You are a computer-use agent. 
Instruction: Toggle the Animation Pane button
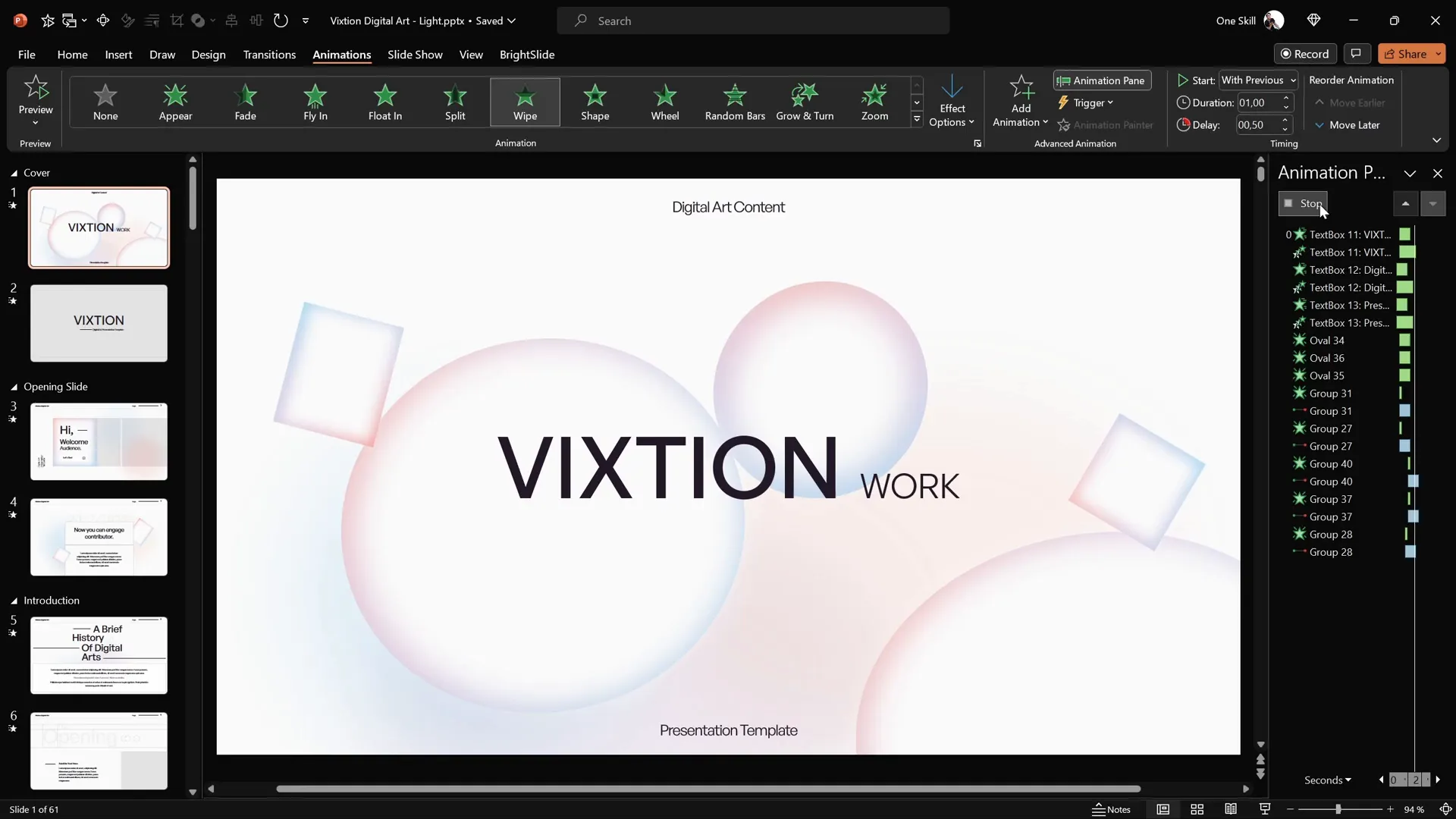[1102, 80]
